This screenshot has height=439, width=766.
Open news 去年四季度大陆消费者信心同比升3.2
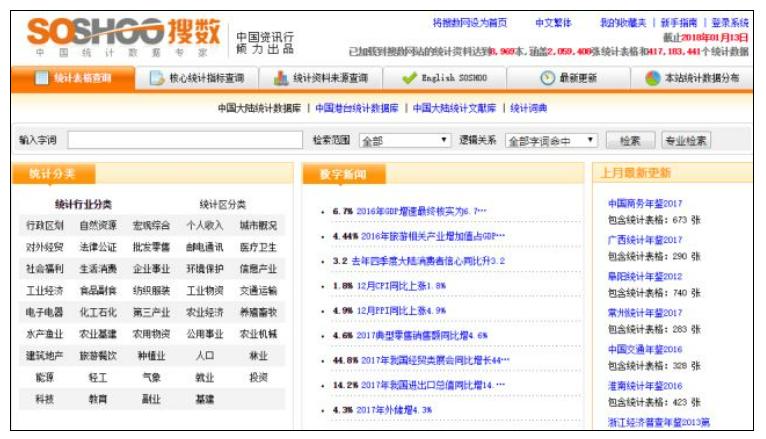[x=428, y=261]
